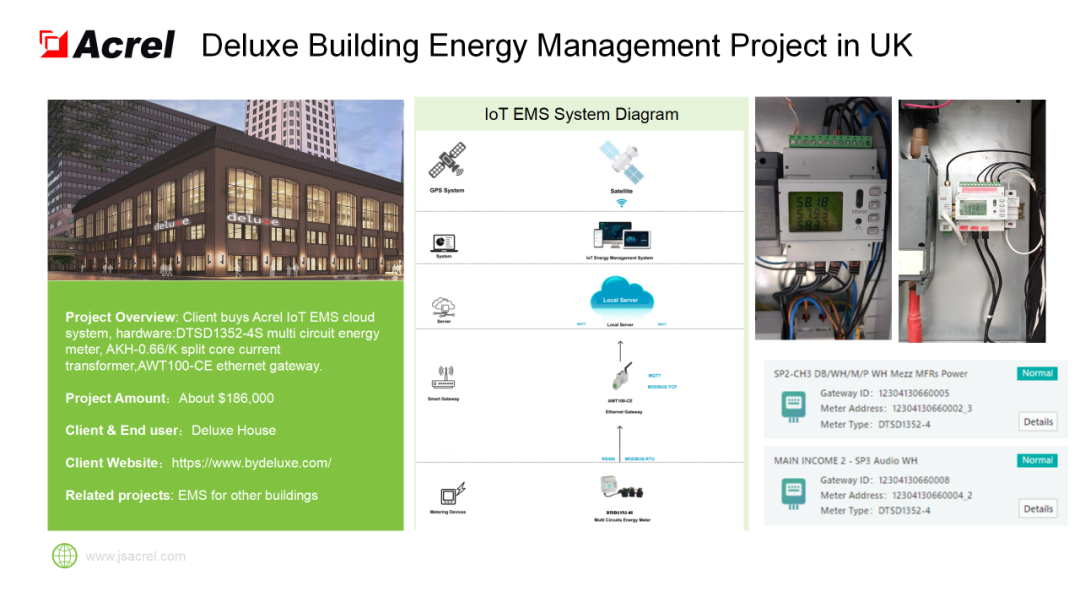Image resolution: width=1080 pixels, height=608 pixels.
Task: Click Gateway ID 12304130660008
Action: 884,480
